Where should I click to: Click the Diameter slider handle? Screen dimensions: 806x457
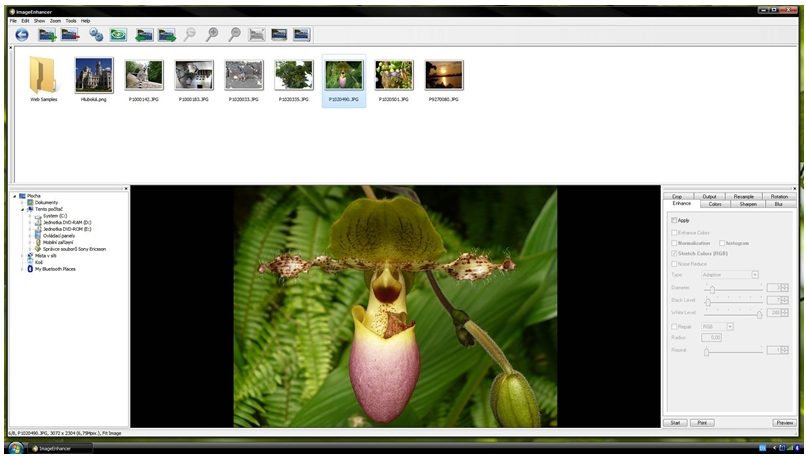click(712, 289)
